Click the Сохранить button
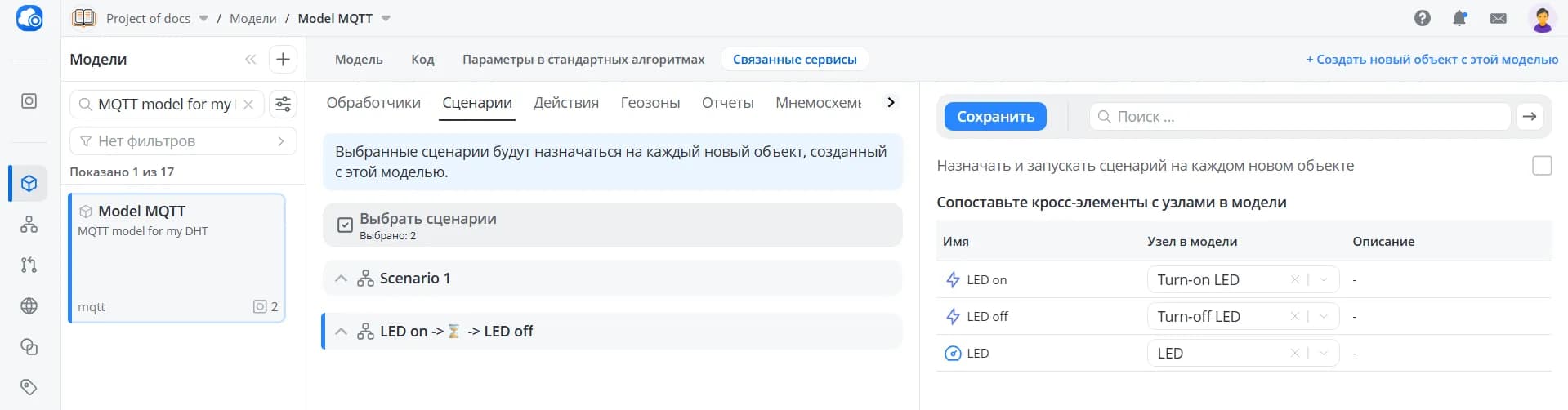 coord(995,117)
